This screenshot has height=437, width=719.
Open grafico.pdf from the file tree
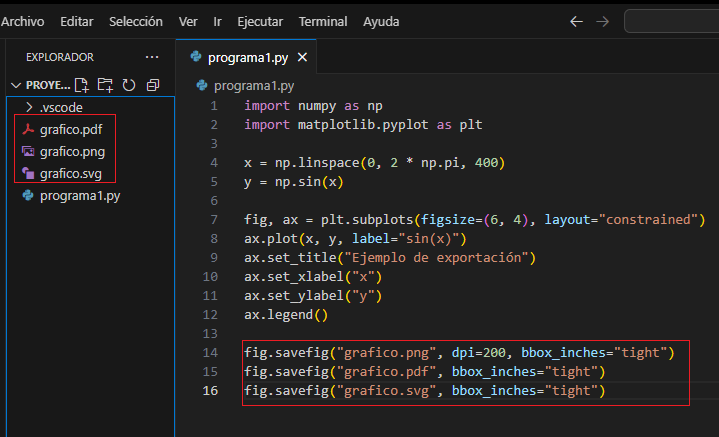[x=71, y=129]
